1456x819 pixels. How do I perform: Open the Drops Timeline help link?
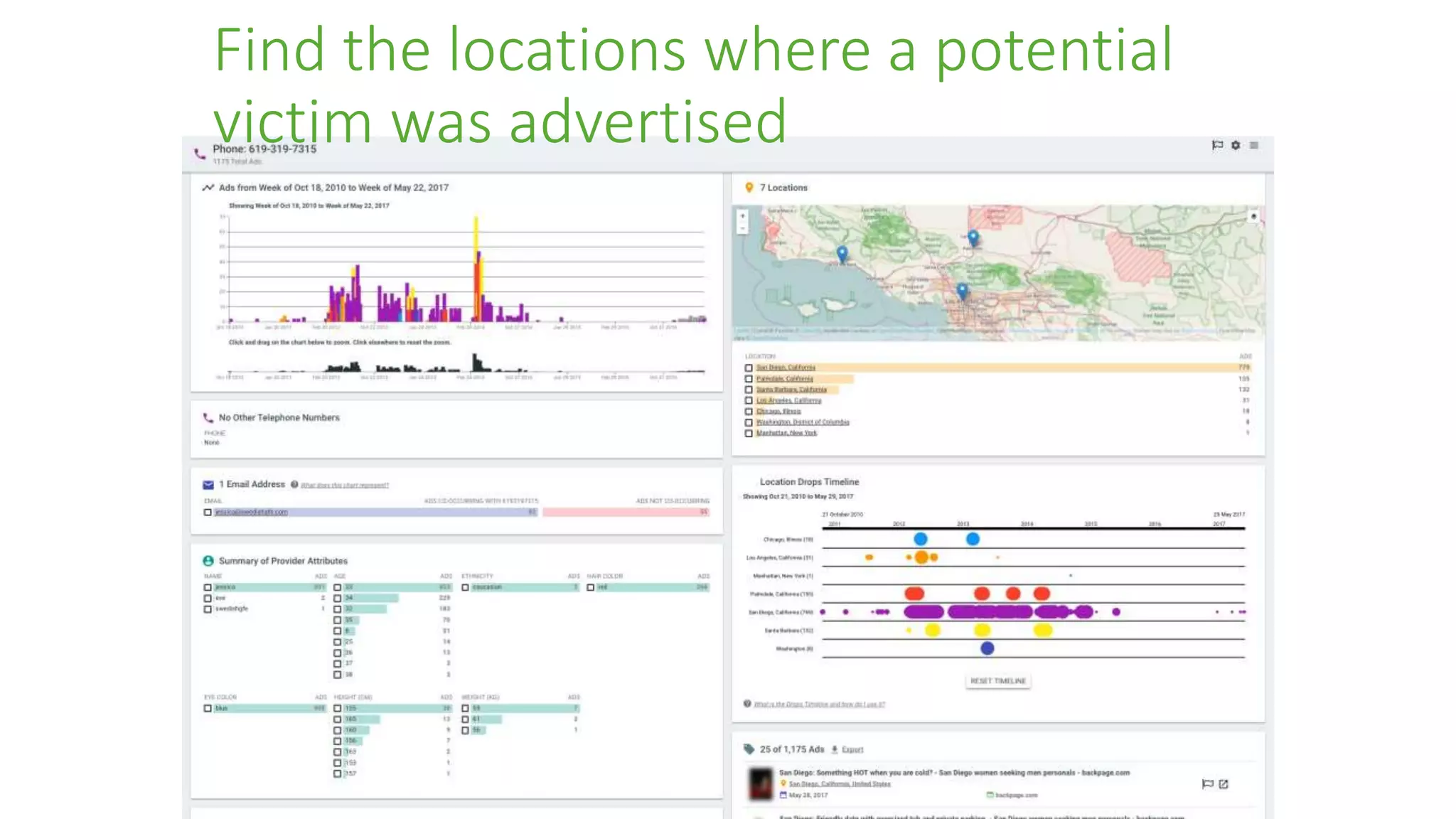(819, 704)
